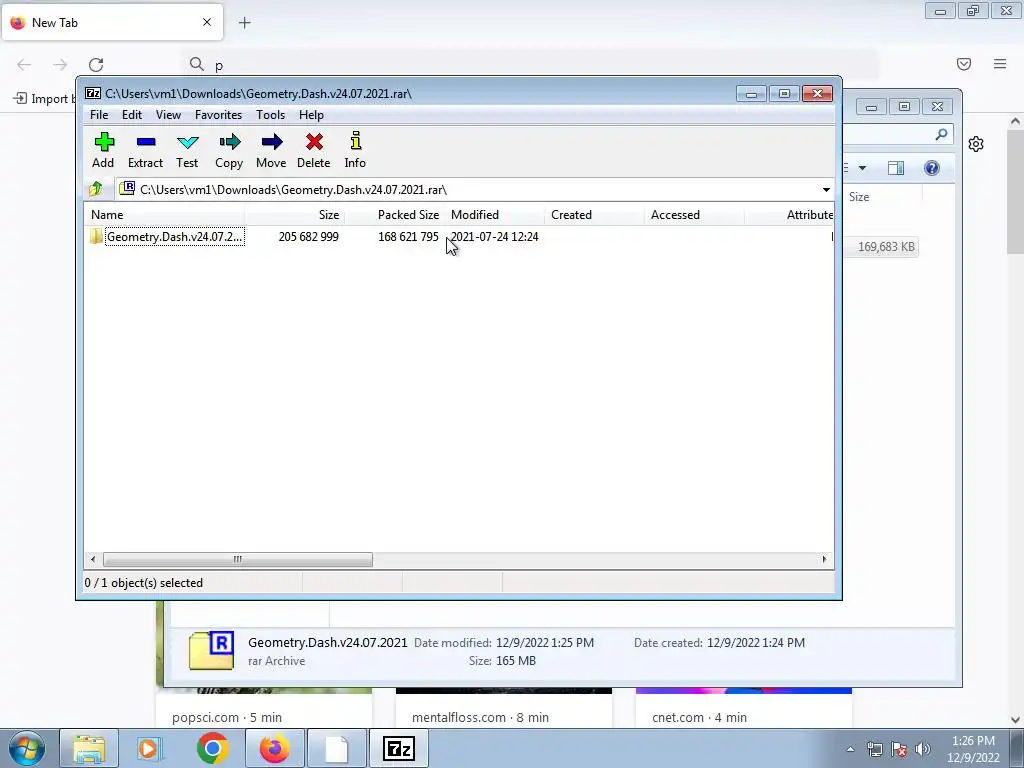Screen dimensions: 1024x768
Task: Sort by the Accessed column header
Action: point(694,215)
